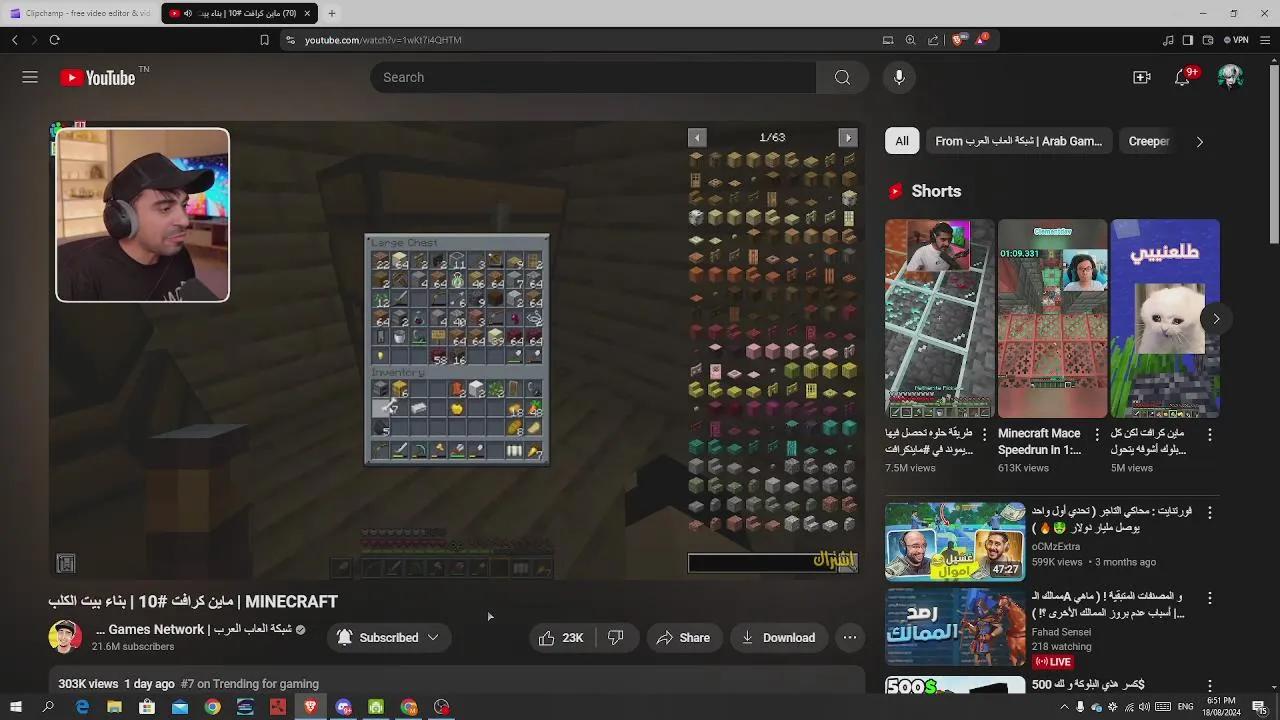Switch to the Clipchamp browser tab
Viewport: 1280px width, 720px height.
coord(85,14)
